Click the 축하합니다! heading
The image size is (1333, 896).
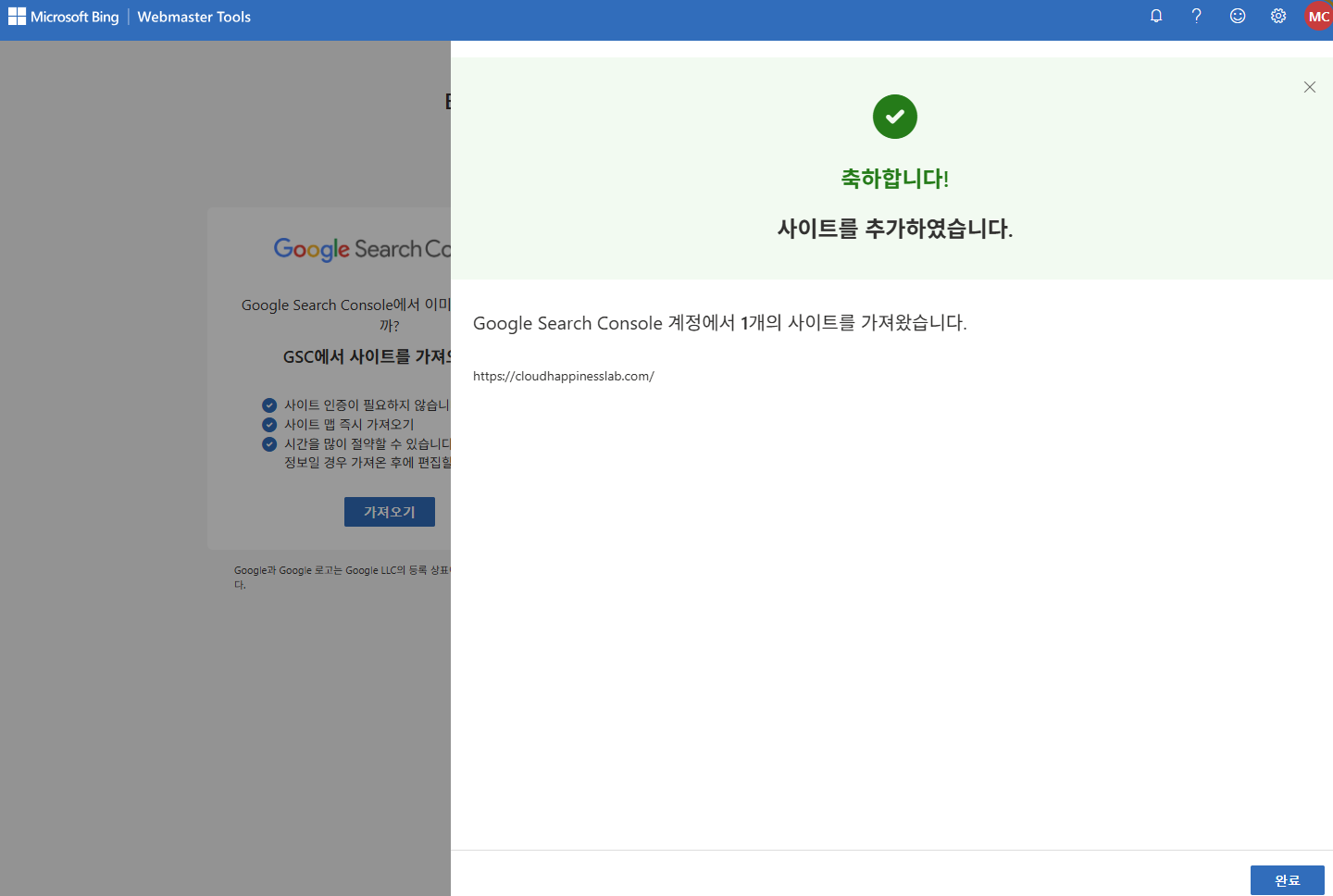pos(895,178)
